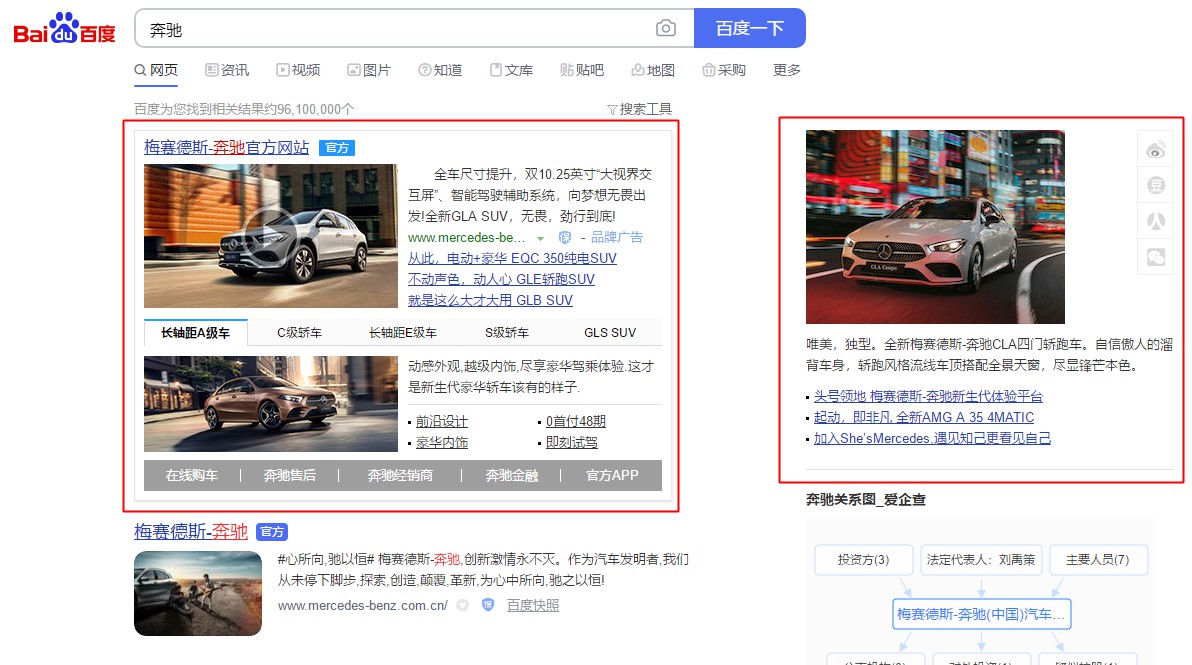This screenshot has height=665, width=1192.
Task: Click the second sidebar icon below Weibo
Action: (x=1156, y=185)
